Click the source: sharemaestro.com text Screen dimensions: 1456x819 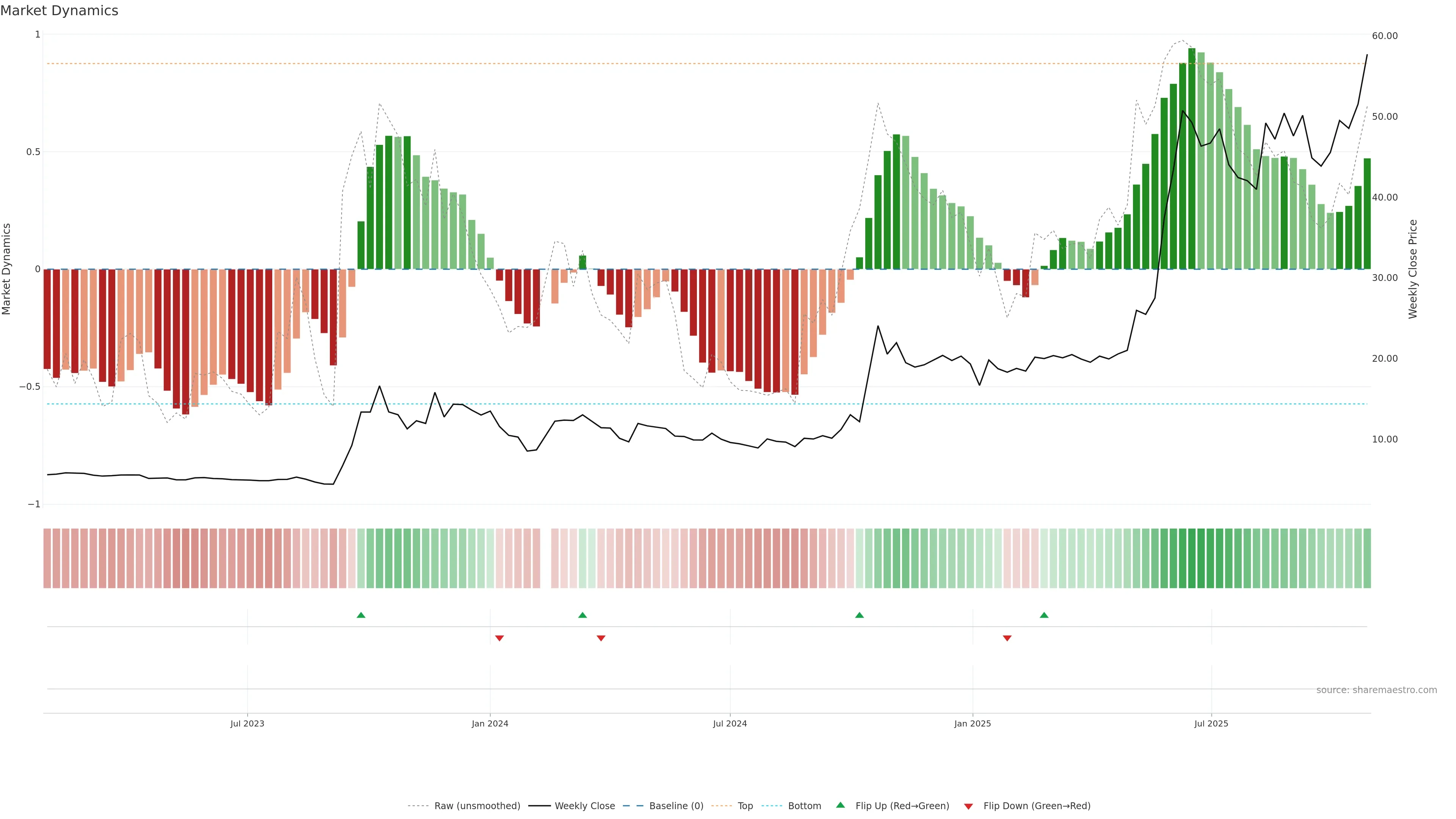pos(1376,690)
